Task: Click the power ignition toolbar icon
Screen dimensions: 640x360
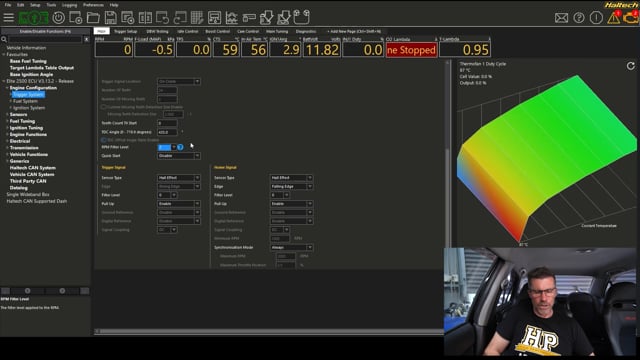Action: click(59, 18)
